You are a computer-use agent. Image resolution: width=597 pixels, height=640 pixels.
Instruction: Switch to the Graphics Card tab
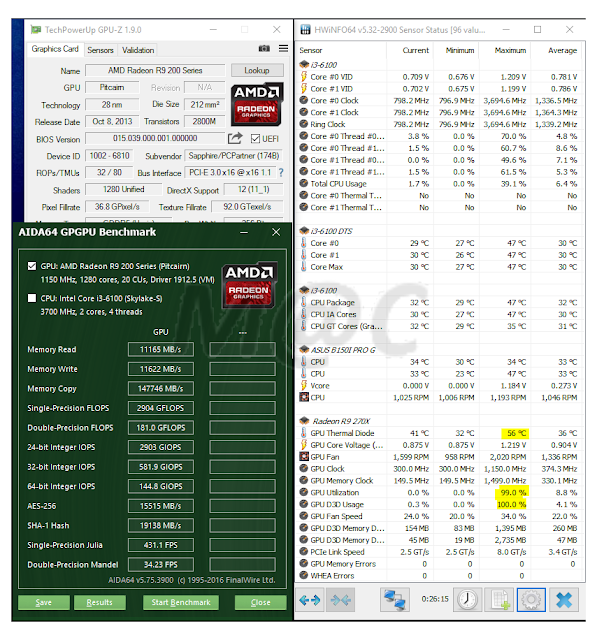[x=55, y=49]
